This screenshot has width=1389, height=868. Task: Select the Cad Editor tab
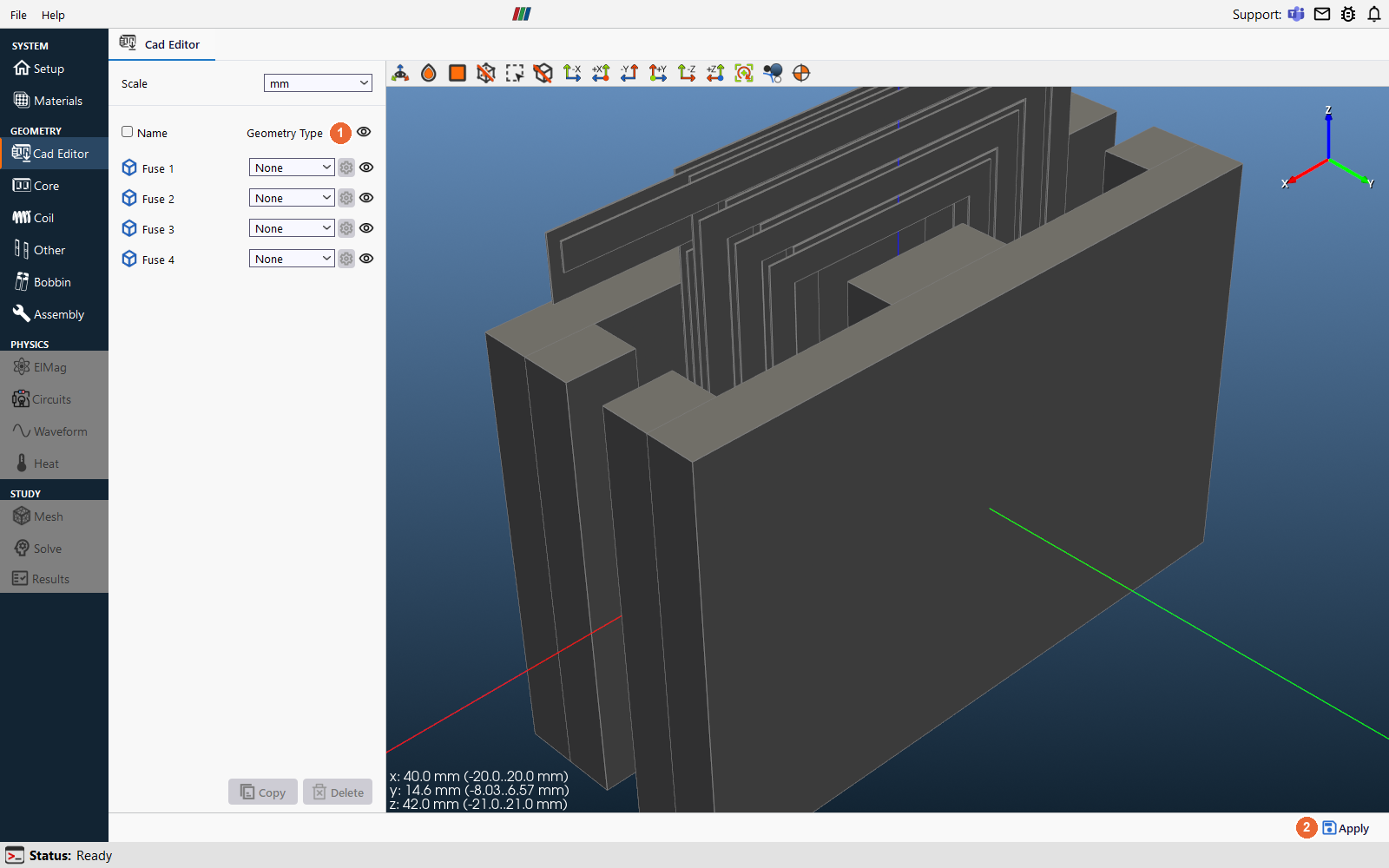coord(161,44)
